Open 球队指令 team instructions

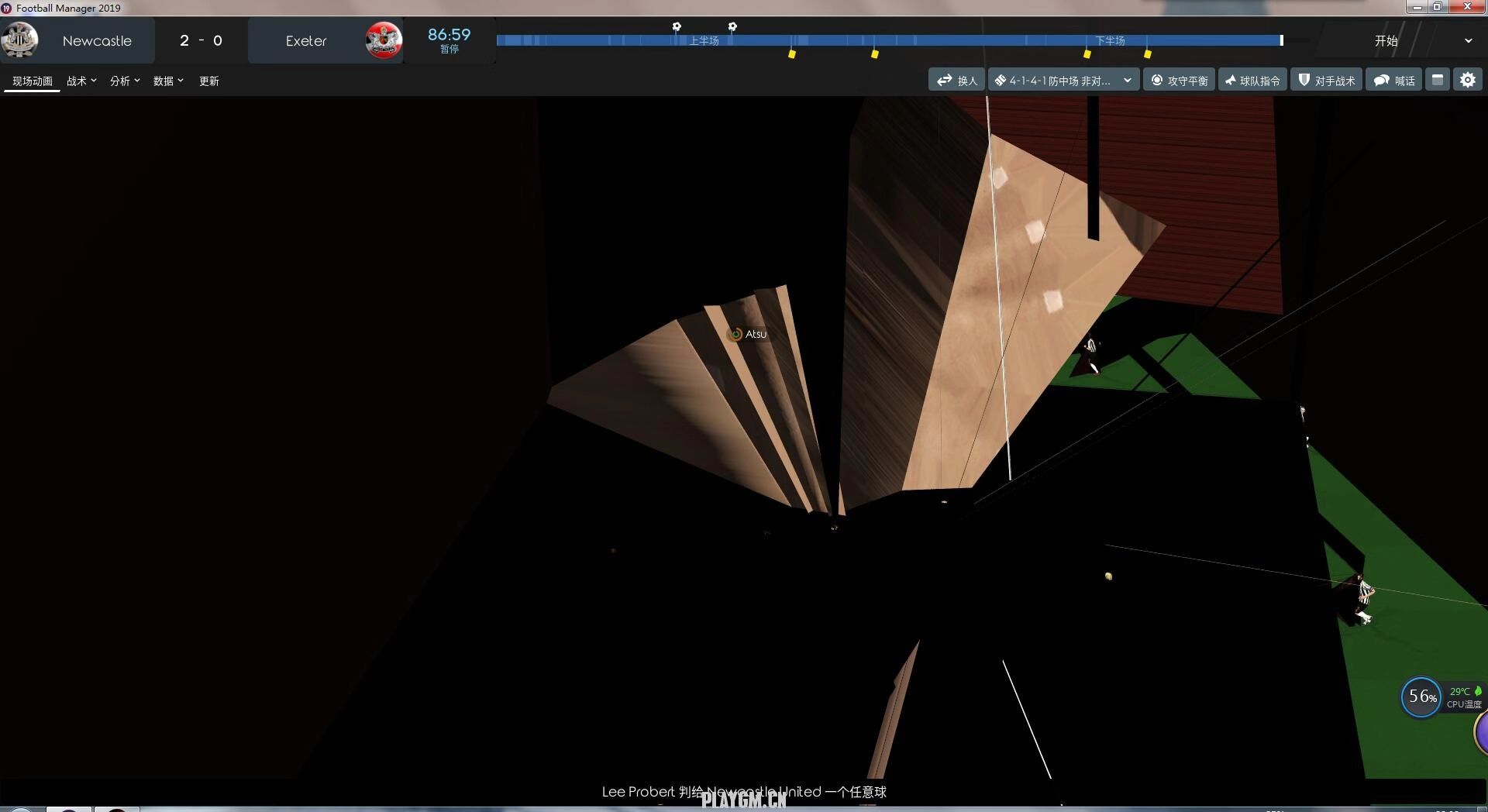pos(1252,81)
